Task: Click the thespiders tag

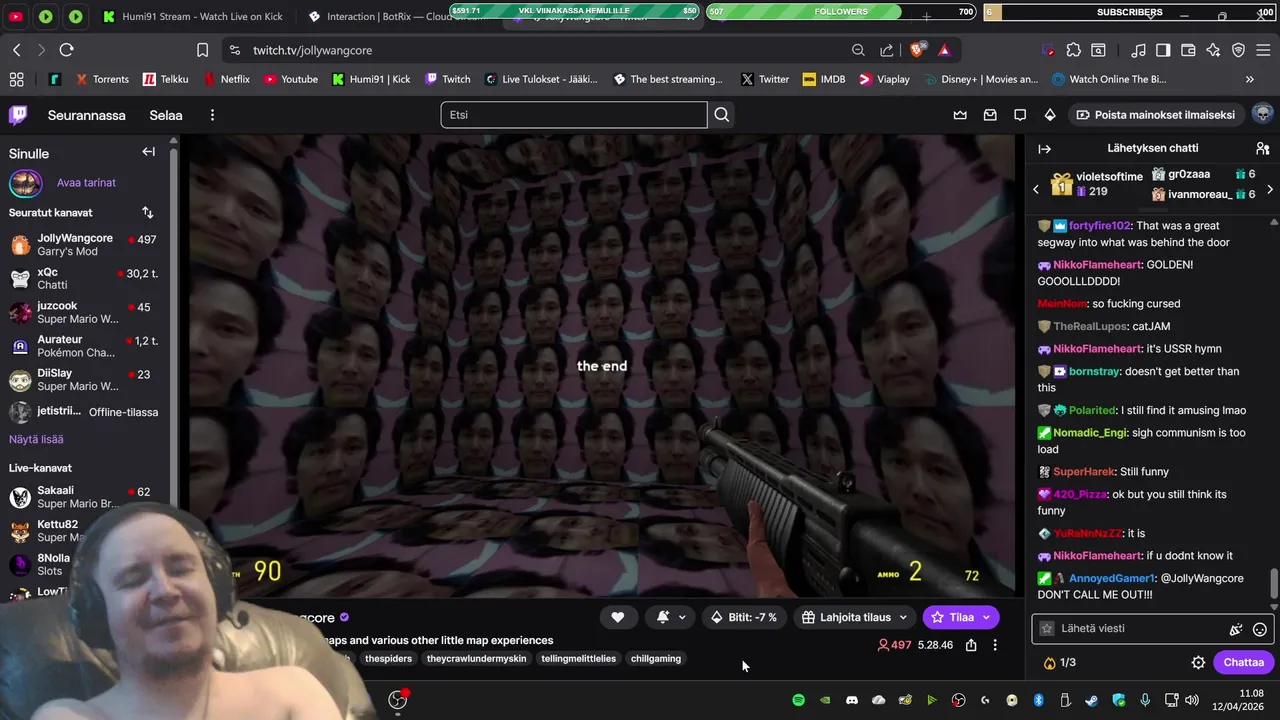Action: click(388, 658)
